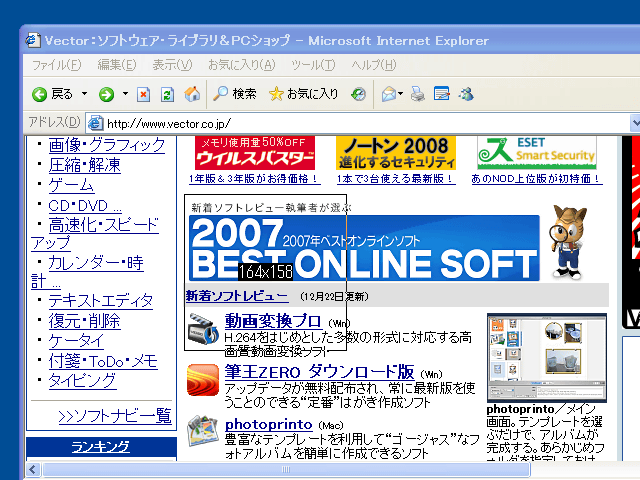Open ファイル(F) menu
Image resolution: width=640 pixels, height=480 pixels.
tap(56, 65)
